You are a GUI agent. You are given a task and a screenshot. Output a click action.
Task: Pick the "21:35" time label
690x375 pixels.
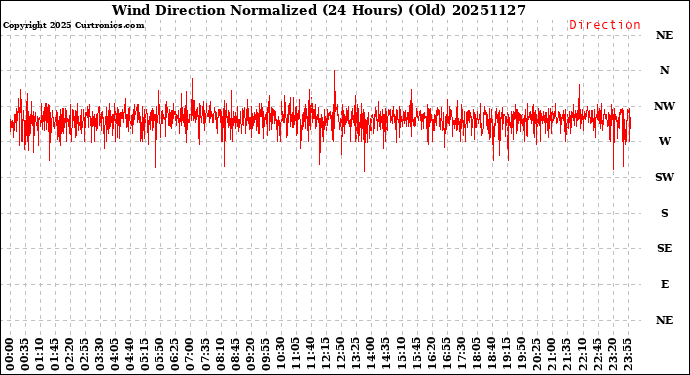(567, 355)
